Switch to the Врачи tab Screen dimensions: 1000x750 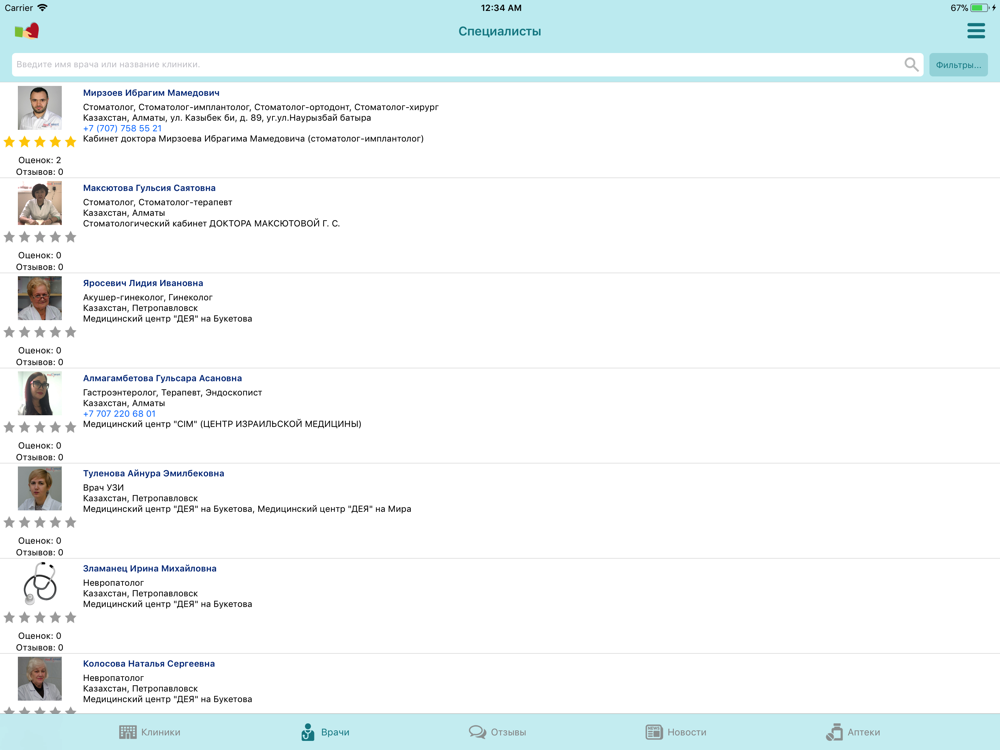point(325,732)
